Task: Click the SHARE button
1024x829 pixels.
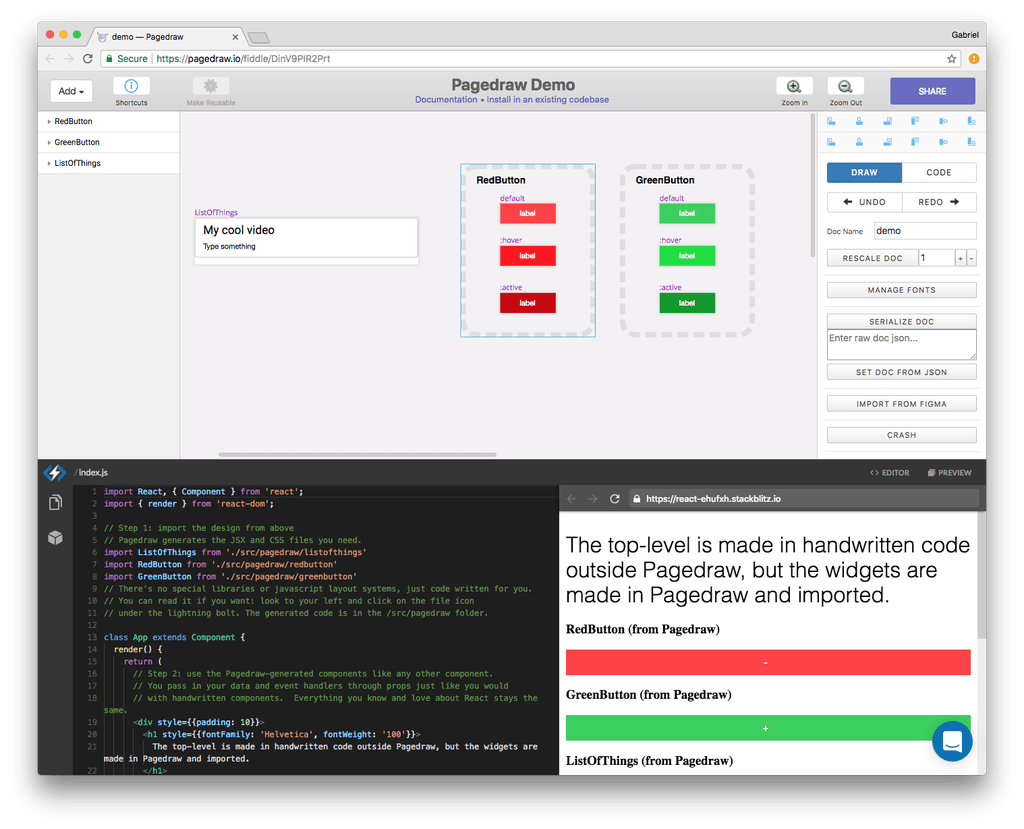Action: click(932, 90)
